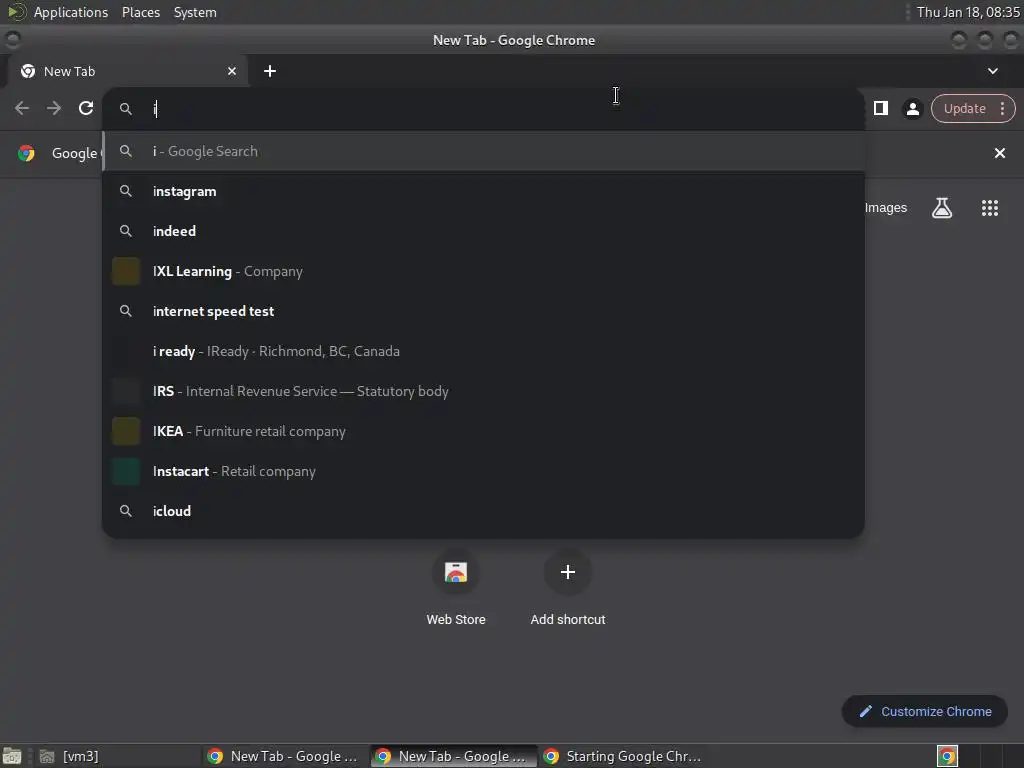Open the Google apps grid
The image size is (1024, 768).
[x=990, y=208]
